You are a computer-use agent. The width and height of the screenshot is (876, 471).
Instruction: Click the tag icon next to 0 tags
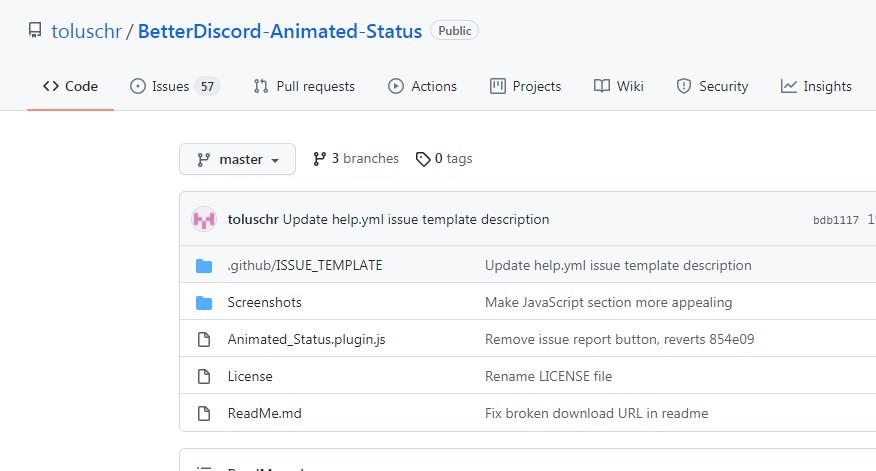point(423,159)
